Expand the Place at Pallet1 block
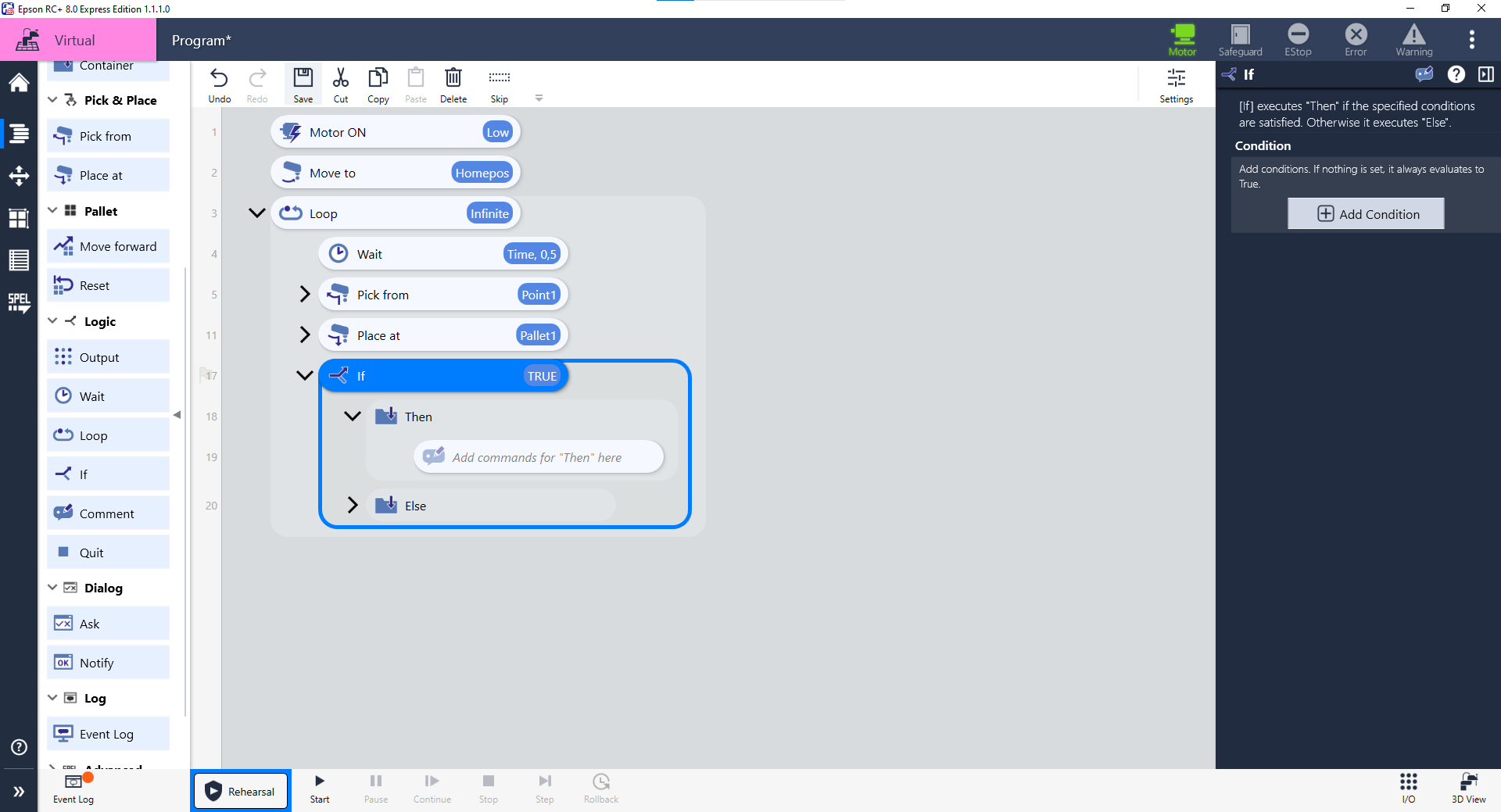 coord(305,335)
